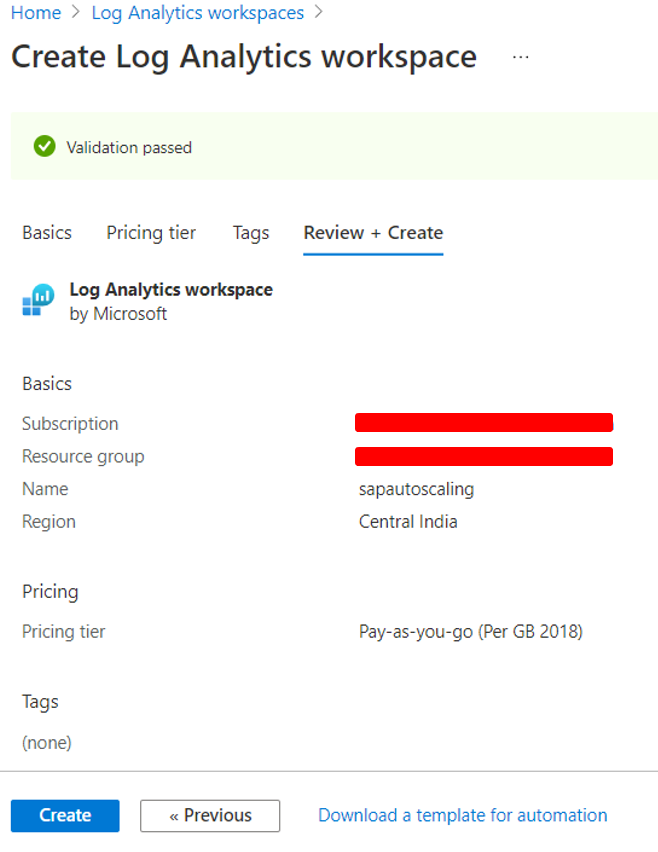Image resolution: width=658 pixels, height=852 pixels.
Task: Click the Subscription field label
Action: (x=70, y=423)
